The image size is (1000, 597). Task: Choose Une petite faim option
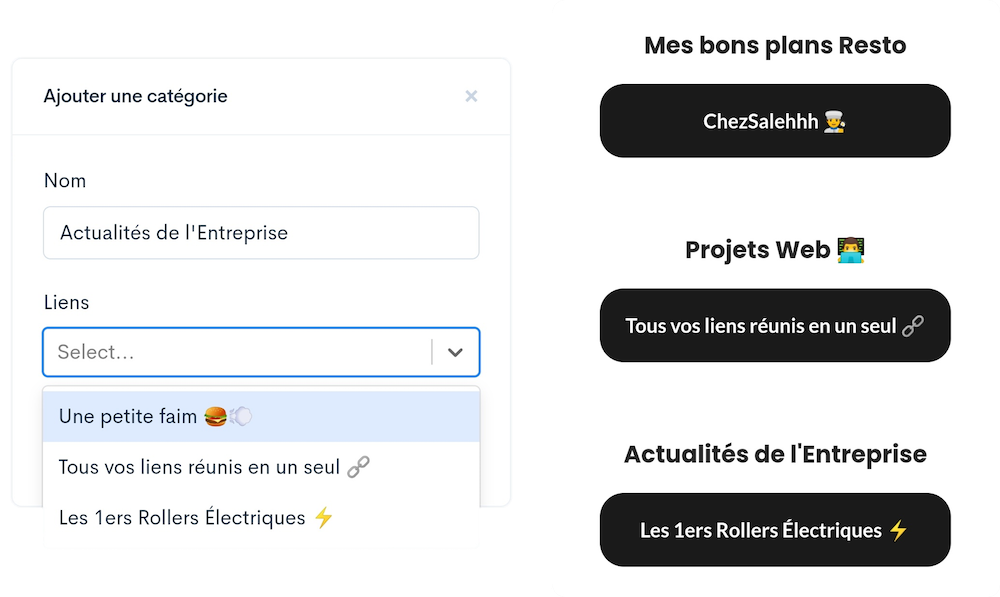[261, 416]
